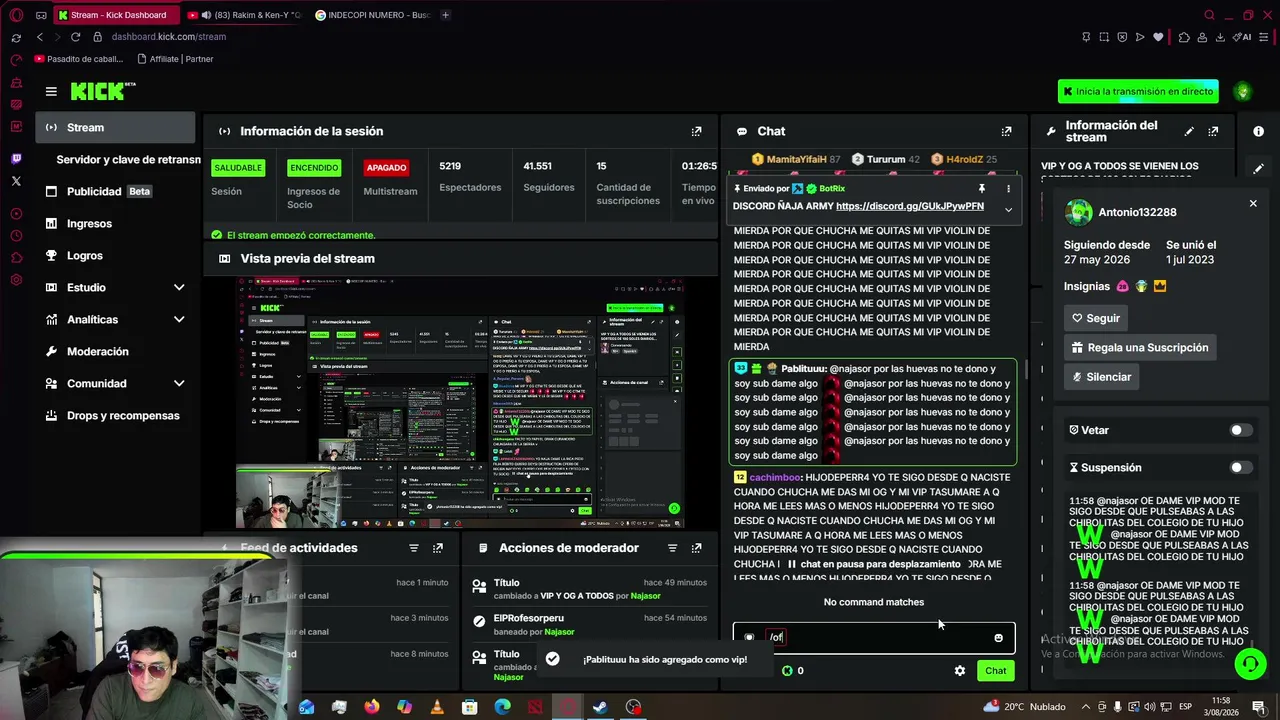Open the discord.gg link in pinned message

[x=910, y=206]
